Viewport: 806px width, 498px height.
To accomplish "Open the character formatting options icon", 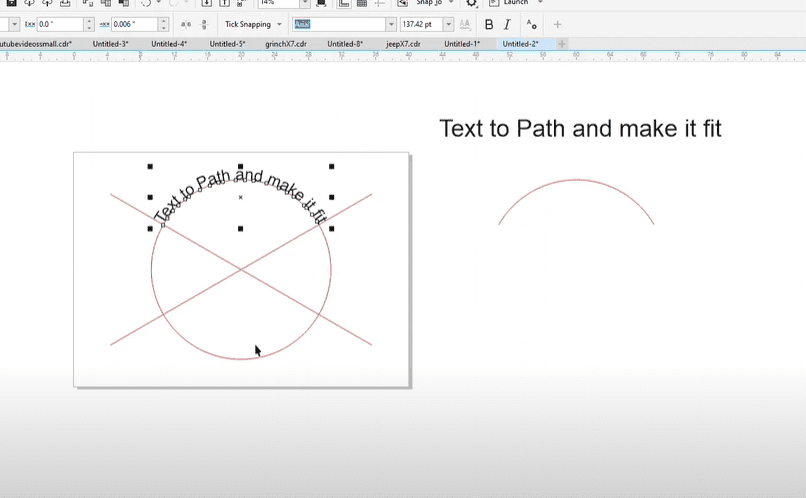I will (x=531, y=24).
